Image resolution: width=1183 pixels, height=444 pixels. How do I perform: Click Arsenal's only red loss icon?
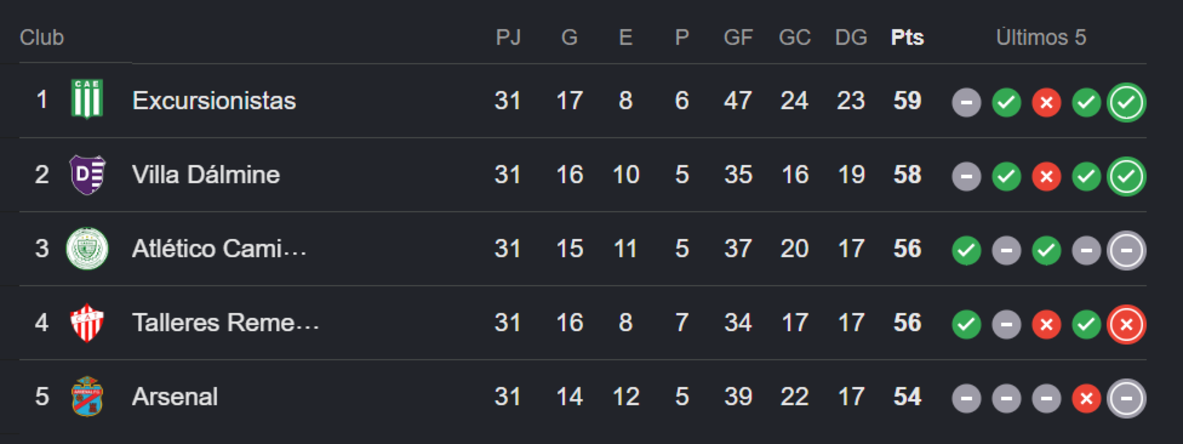[x=1086, y=399]
